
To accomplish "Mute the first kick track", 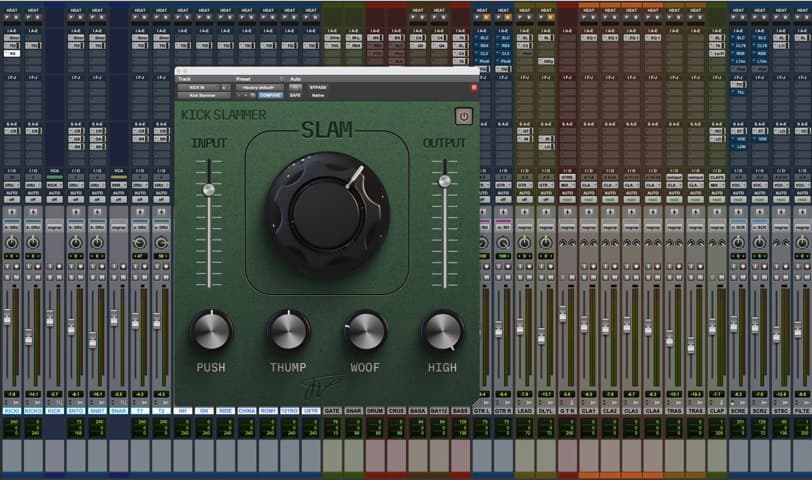I will coord(17,277).
